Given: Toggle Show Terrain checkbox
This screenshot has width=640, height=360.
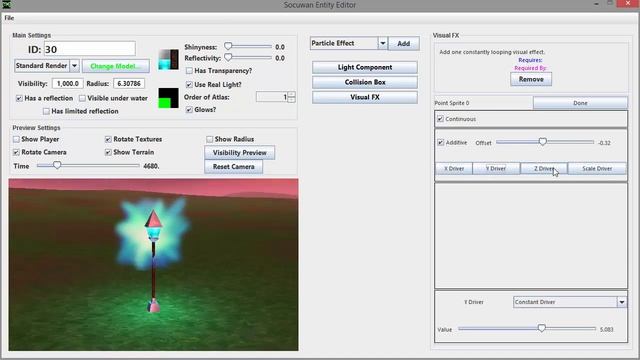Looking at the screenshot, I should 108,152.
